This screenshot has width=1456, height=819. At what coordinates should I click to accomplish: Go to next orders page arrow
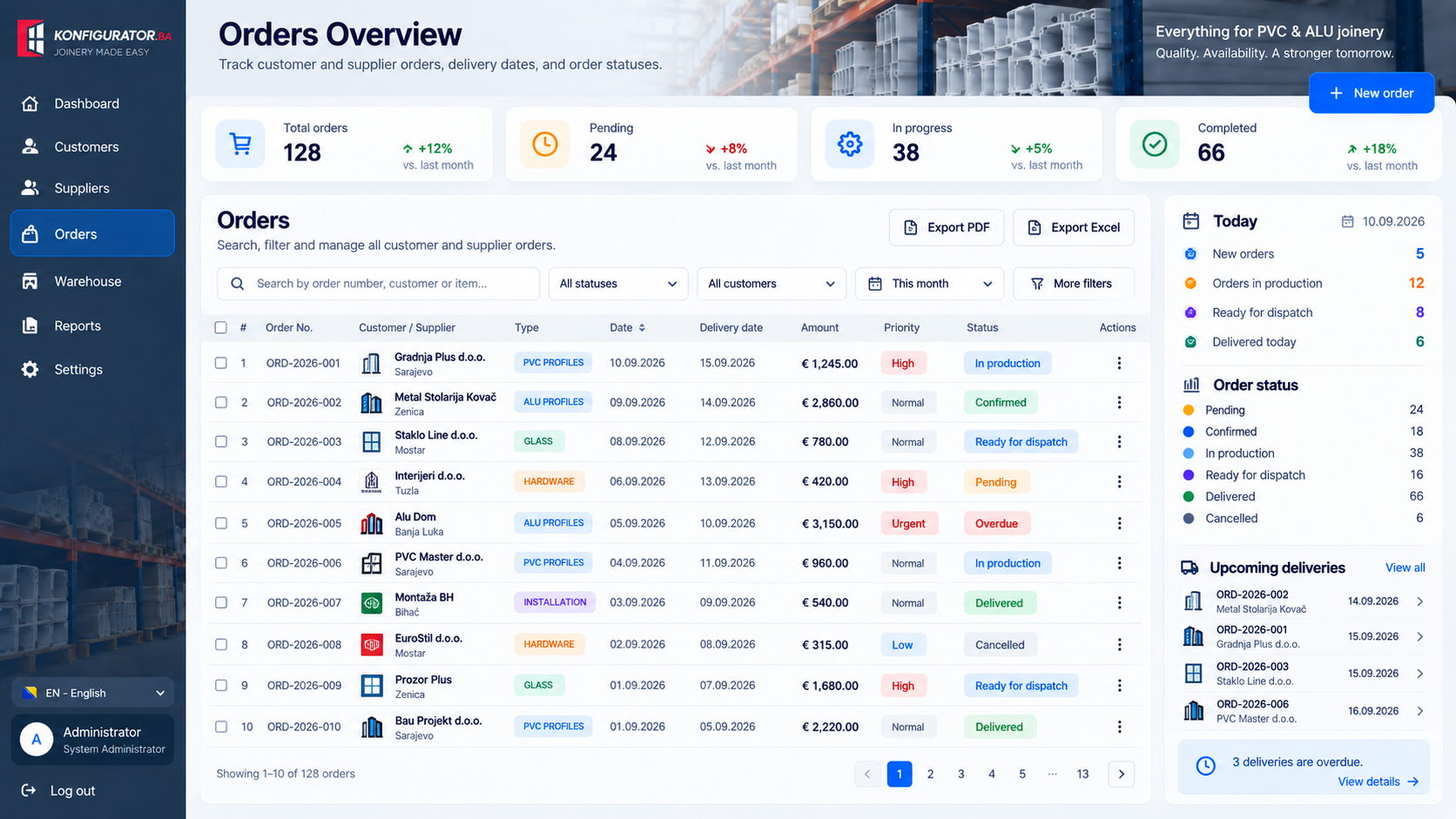tap(1121, 774)
